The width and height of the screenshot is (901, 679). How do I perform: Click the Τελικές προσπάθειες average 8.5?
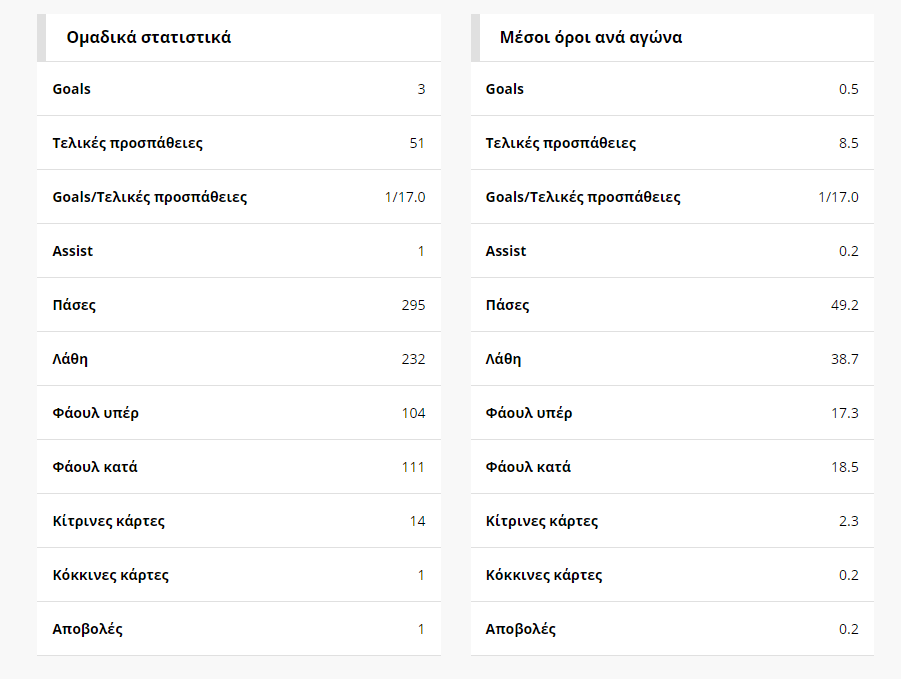pyautogui.click(x=848, y=143)
